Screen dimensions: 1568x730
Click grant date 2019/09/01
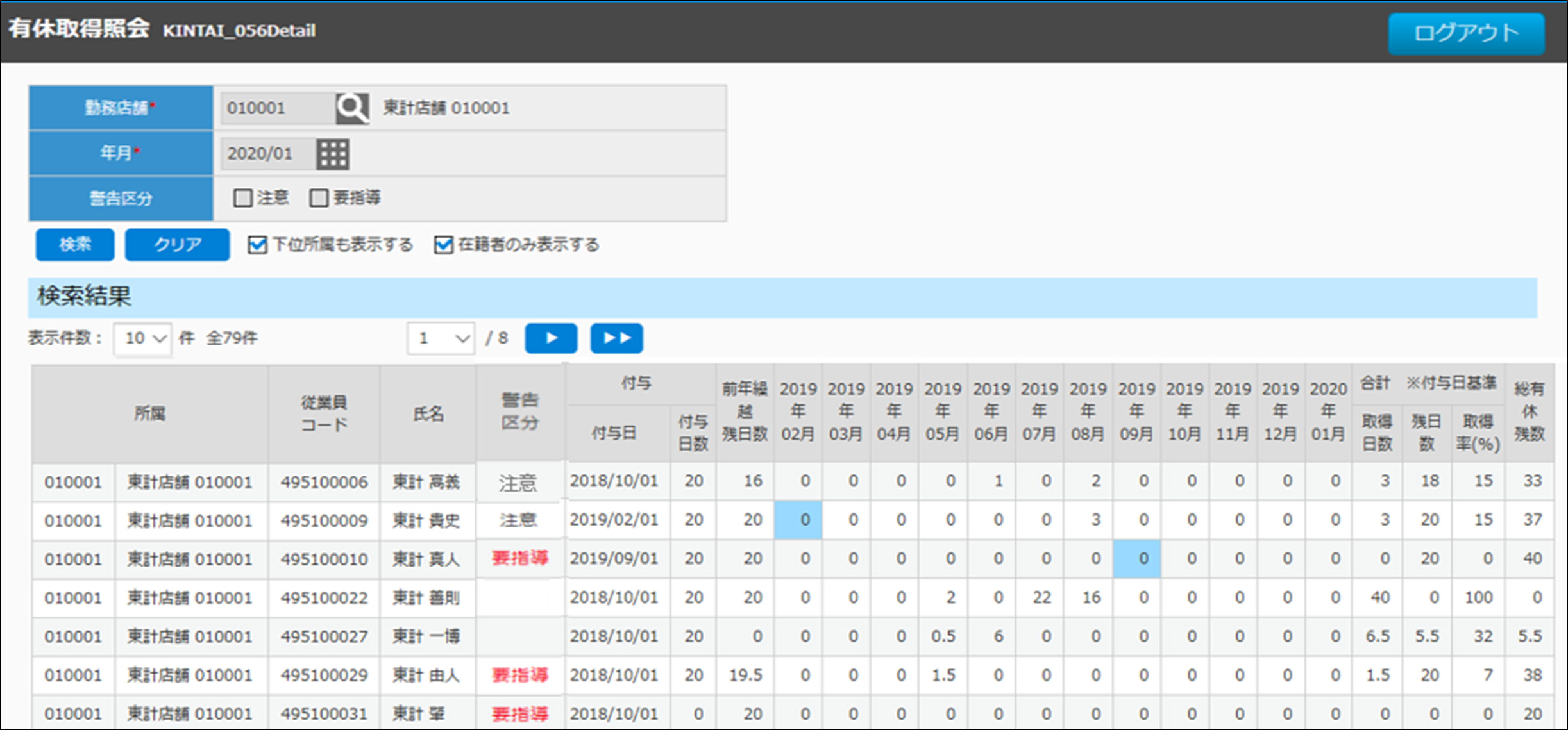tap(614, 558)
